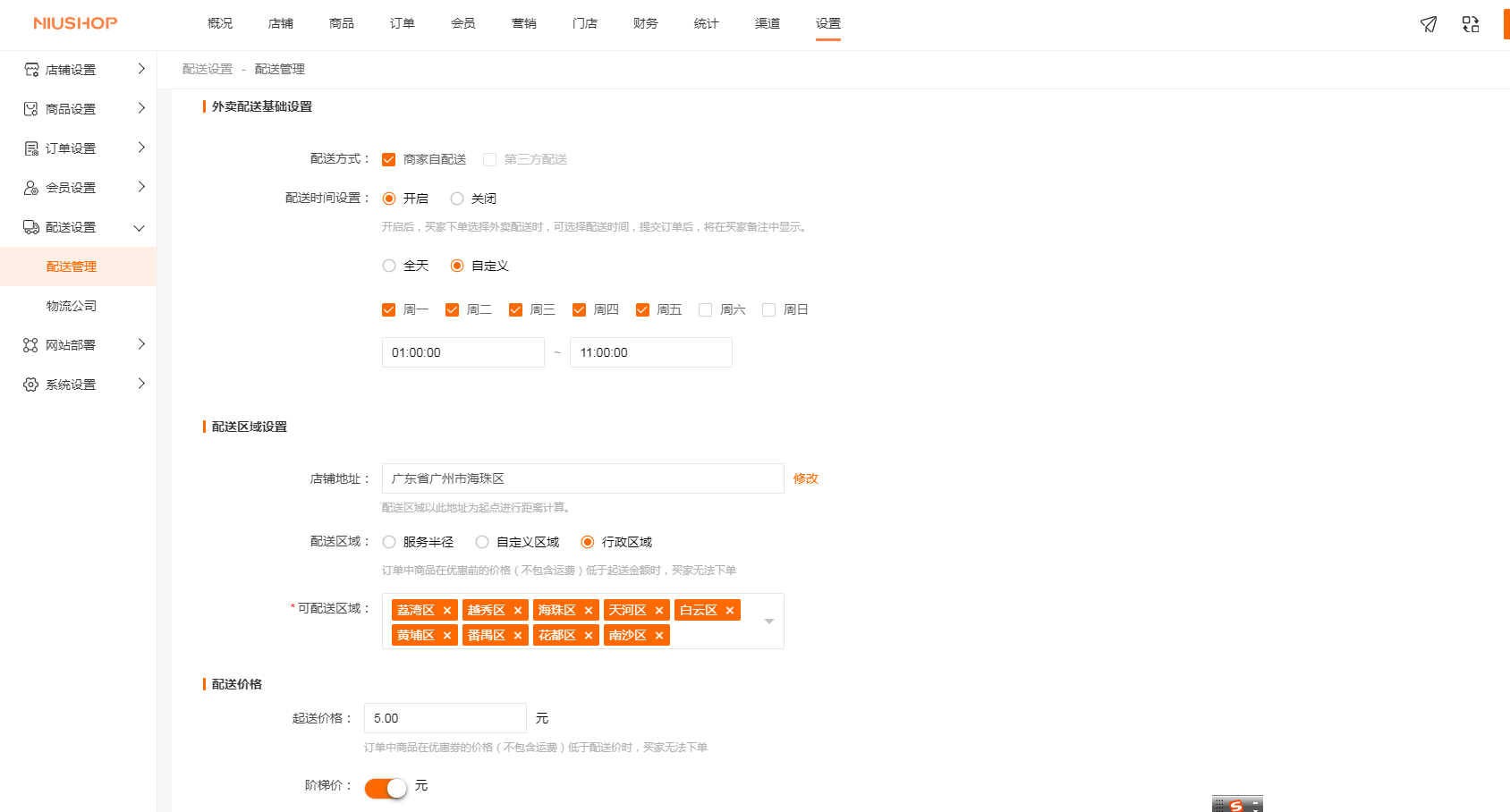Click the 配送设置 delivery truck icon

(30, 226)
